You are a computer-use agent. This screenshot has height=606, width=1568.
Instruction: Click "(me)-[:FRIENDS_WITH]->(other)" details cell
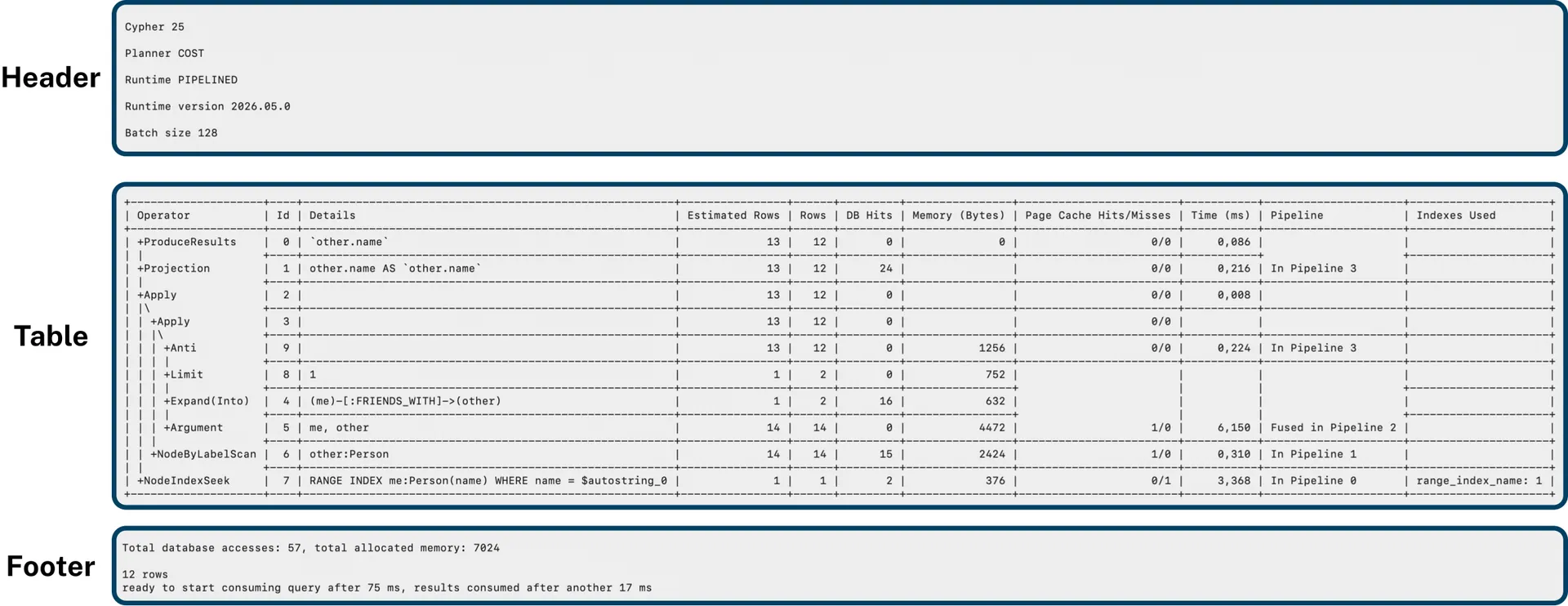[405, 401]
